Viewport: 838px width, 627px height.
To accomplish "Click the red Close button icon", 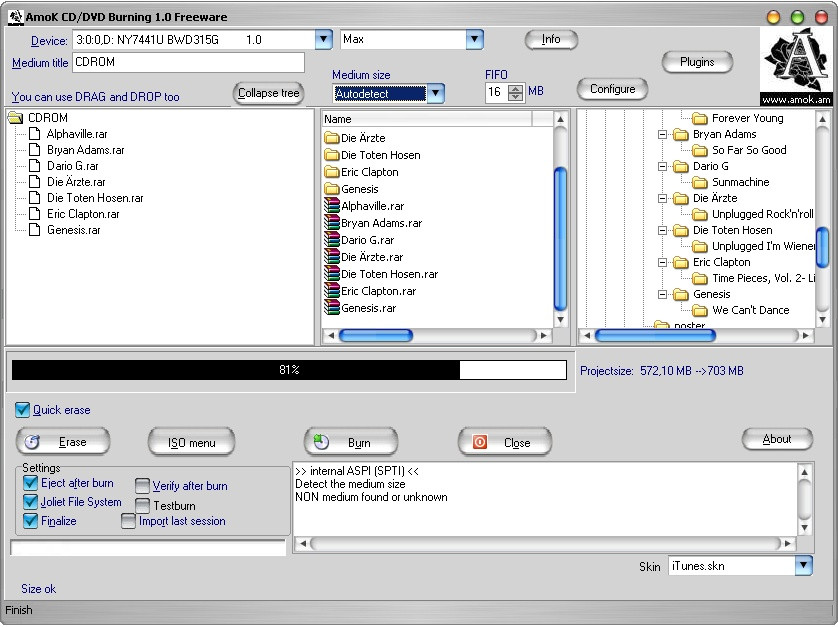I will click(x=479, y=442).
